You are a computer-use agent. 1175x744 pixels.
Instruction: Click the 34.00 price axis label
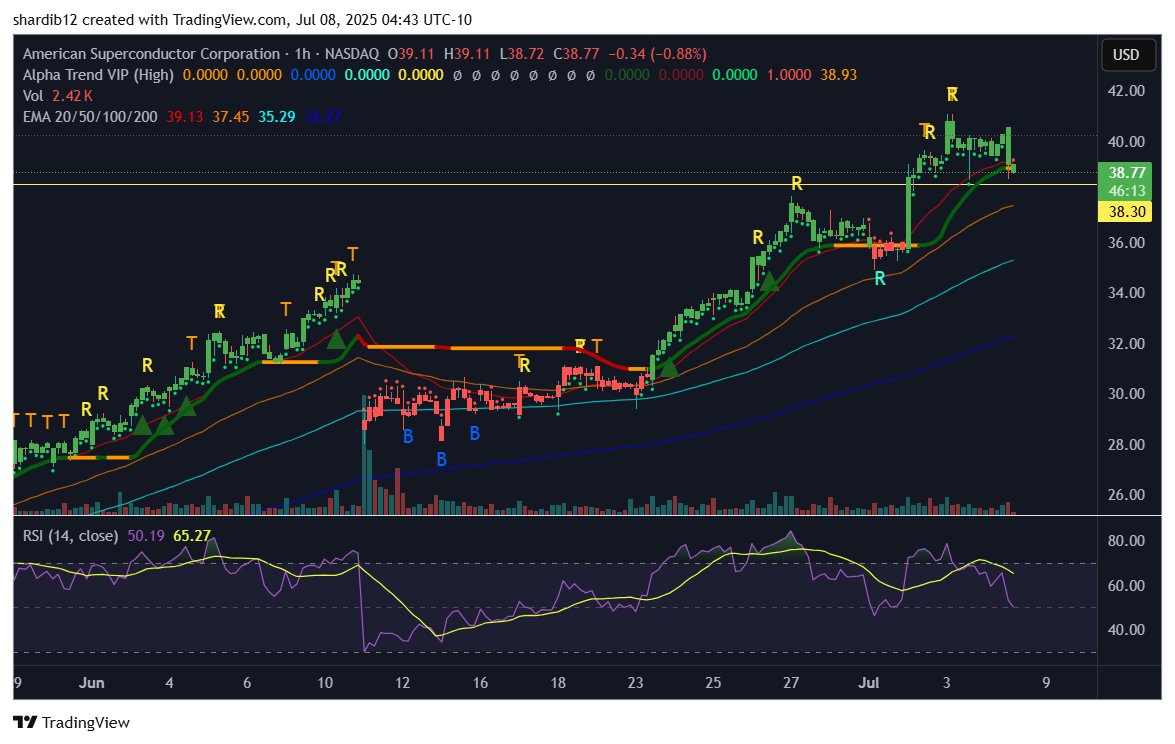click(1126, 293)
